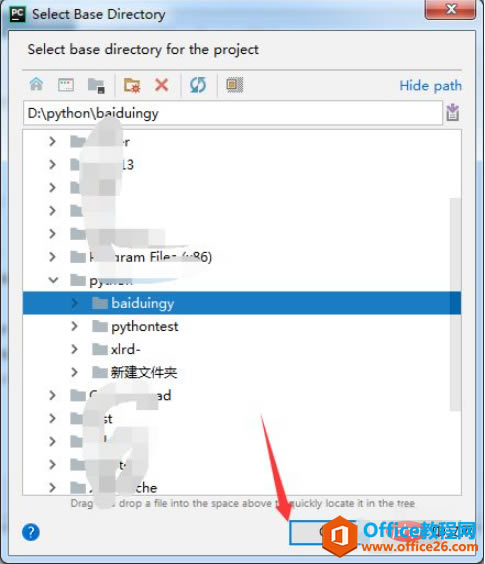Create a New Folder icon
This screenshot has height=564, width=485.
132,86
